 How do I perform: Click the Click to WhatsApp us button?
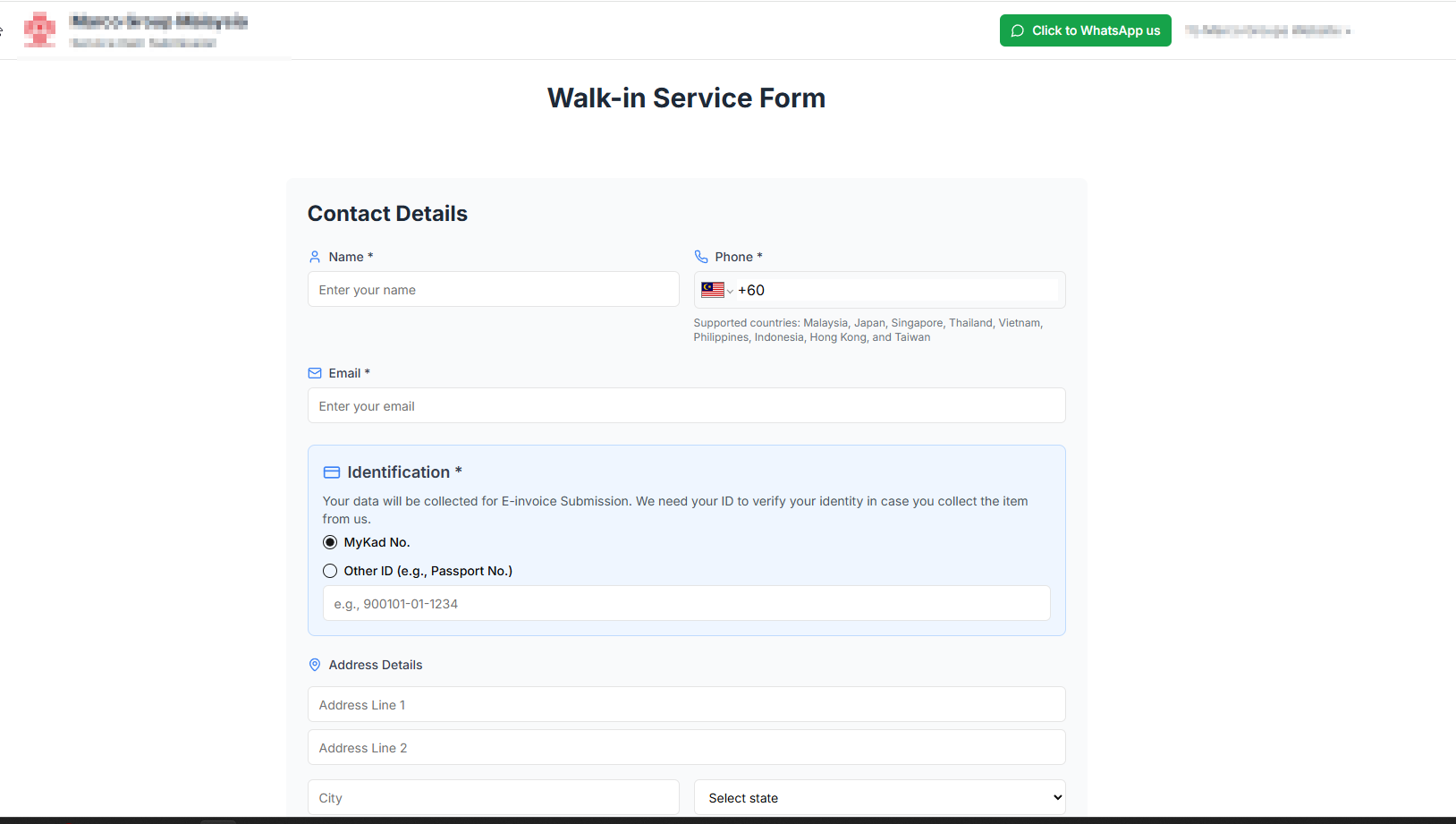[1086, 30]
